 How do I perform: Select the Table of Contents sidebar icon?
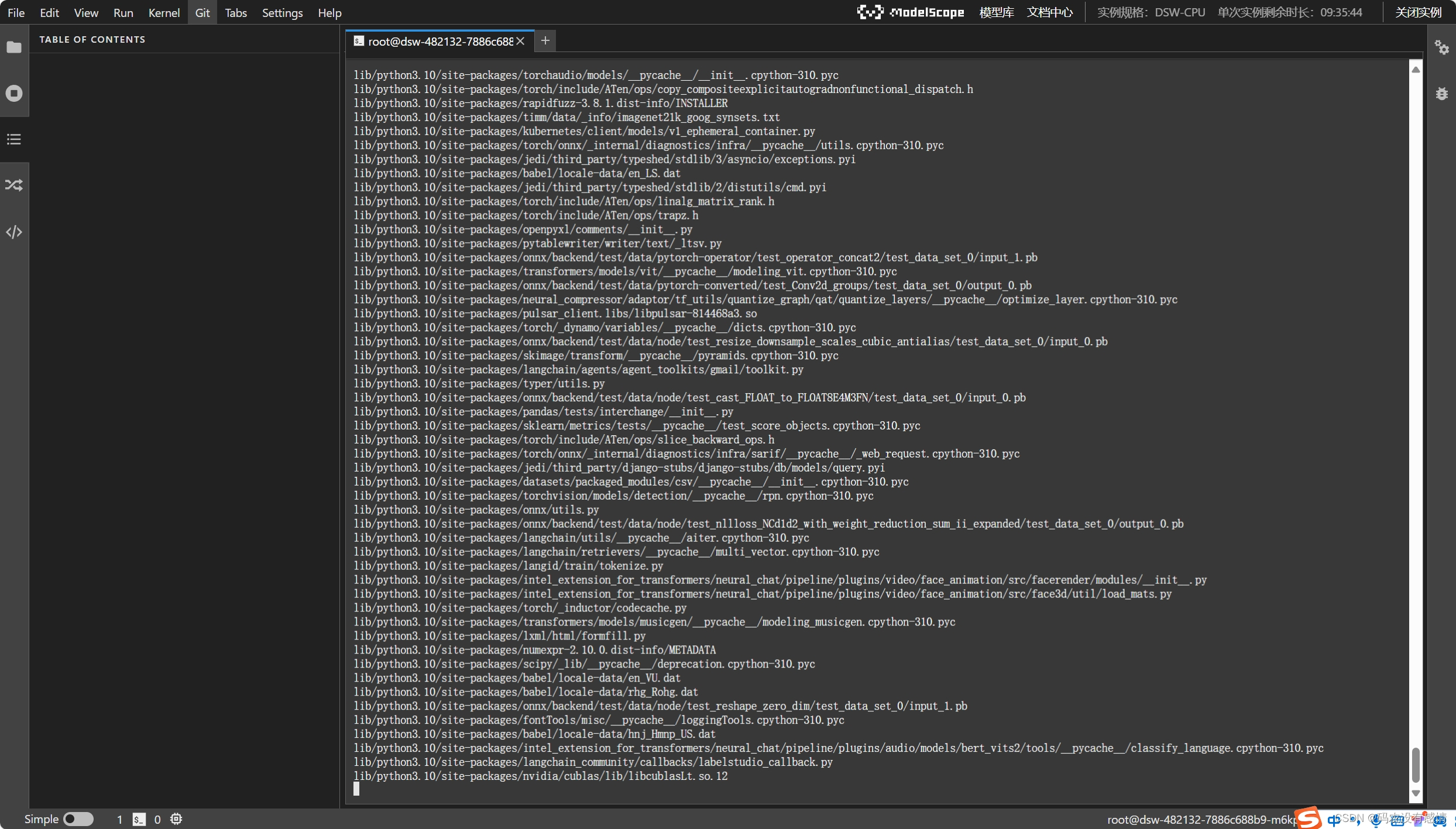tap(14, 139)
